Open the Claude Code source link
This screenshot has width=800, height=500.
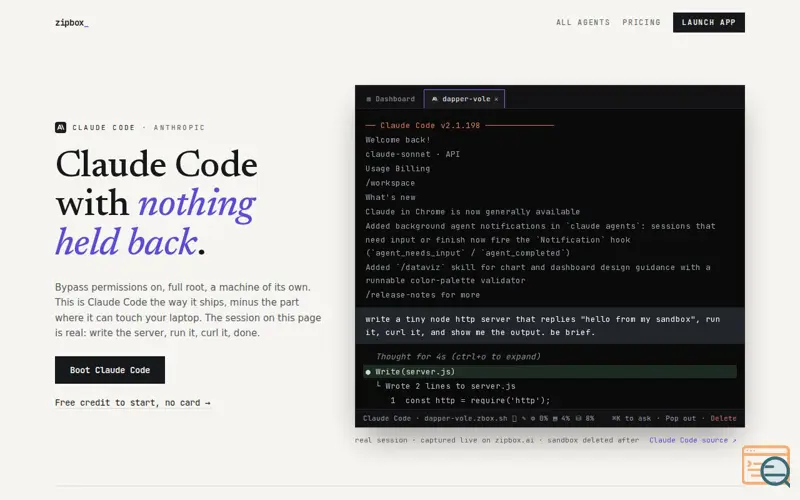tap(692, 440)
